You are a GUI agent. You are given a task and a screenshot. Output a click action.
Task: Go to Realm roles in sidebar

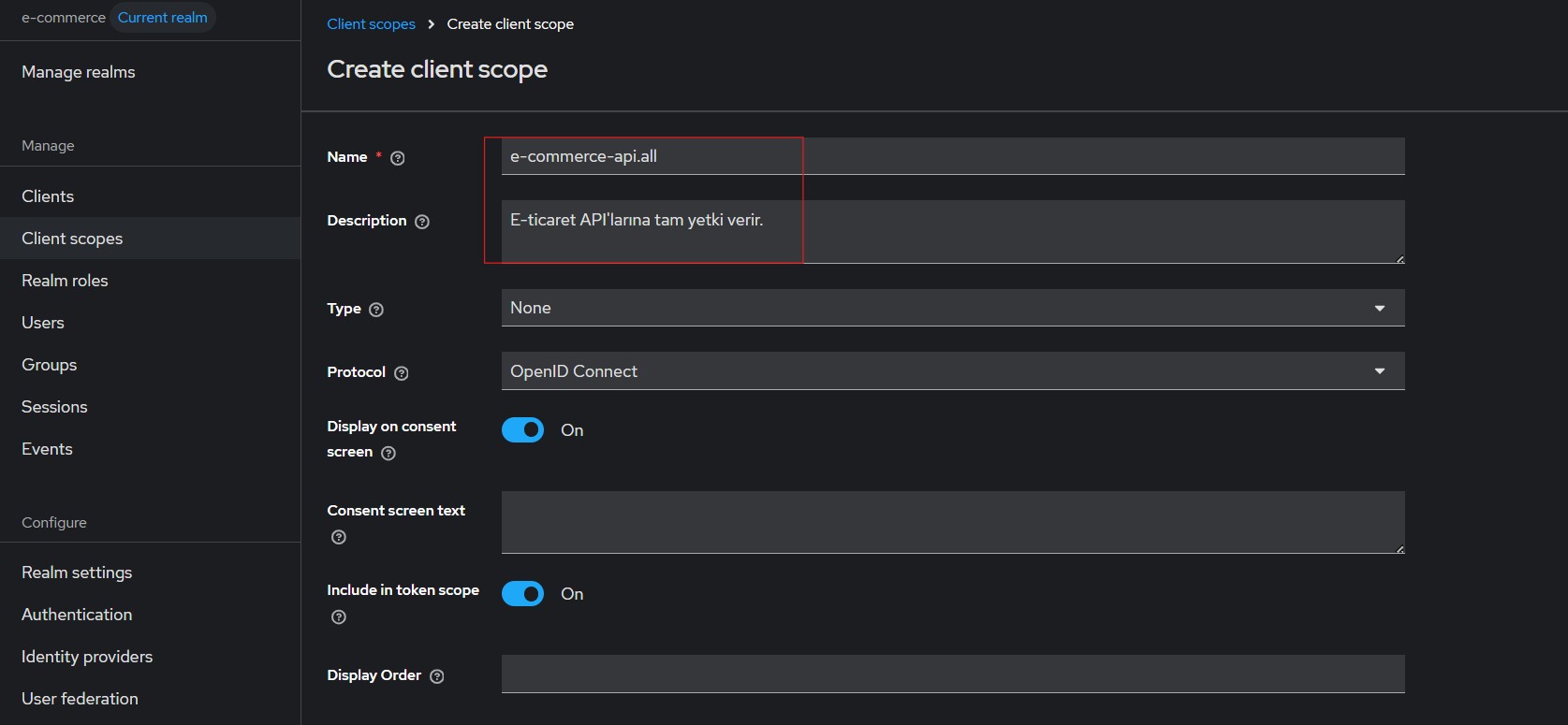pos(65,281)
